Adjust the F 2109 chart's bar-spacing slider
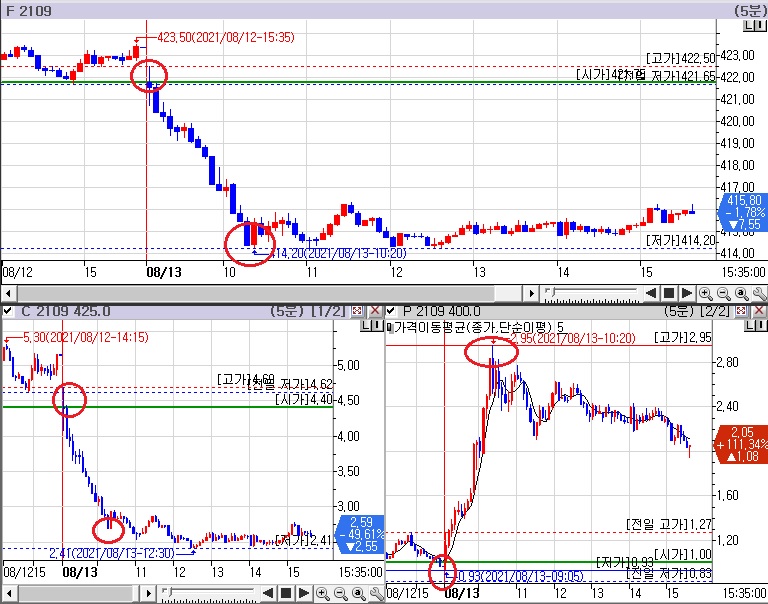Screen dimensions: 768x604 pyautogui.click(x=592, y=294)
